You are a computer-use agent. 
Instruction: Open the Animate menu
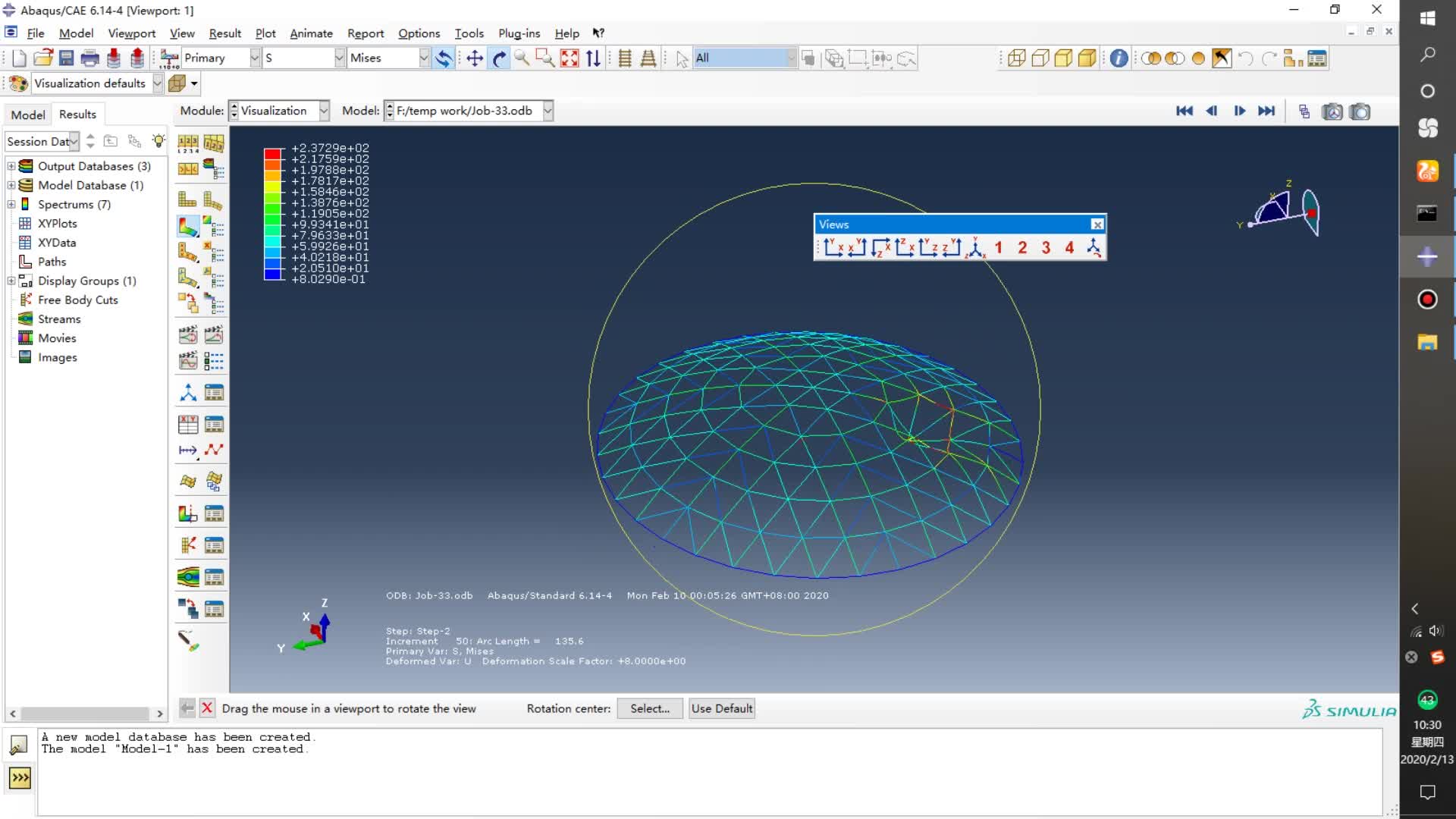point(311,33)
